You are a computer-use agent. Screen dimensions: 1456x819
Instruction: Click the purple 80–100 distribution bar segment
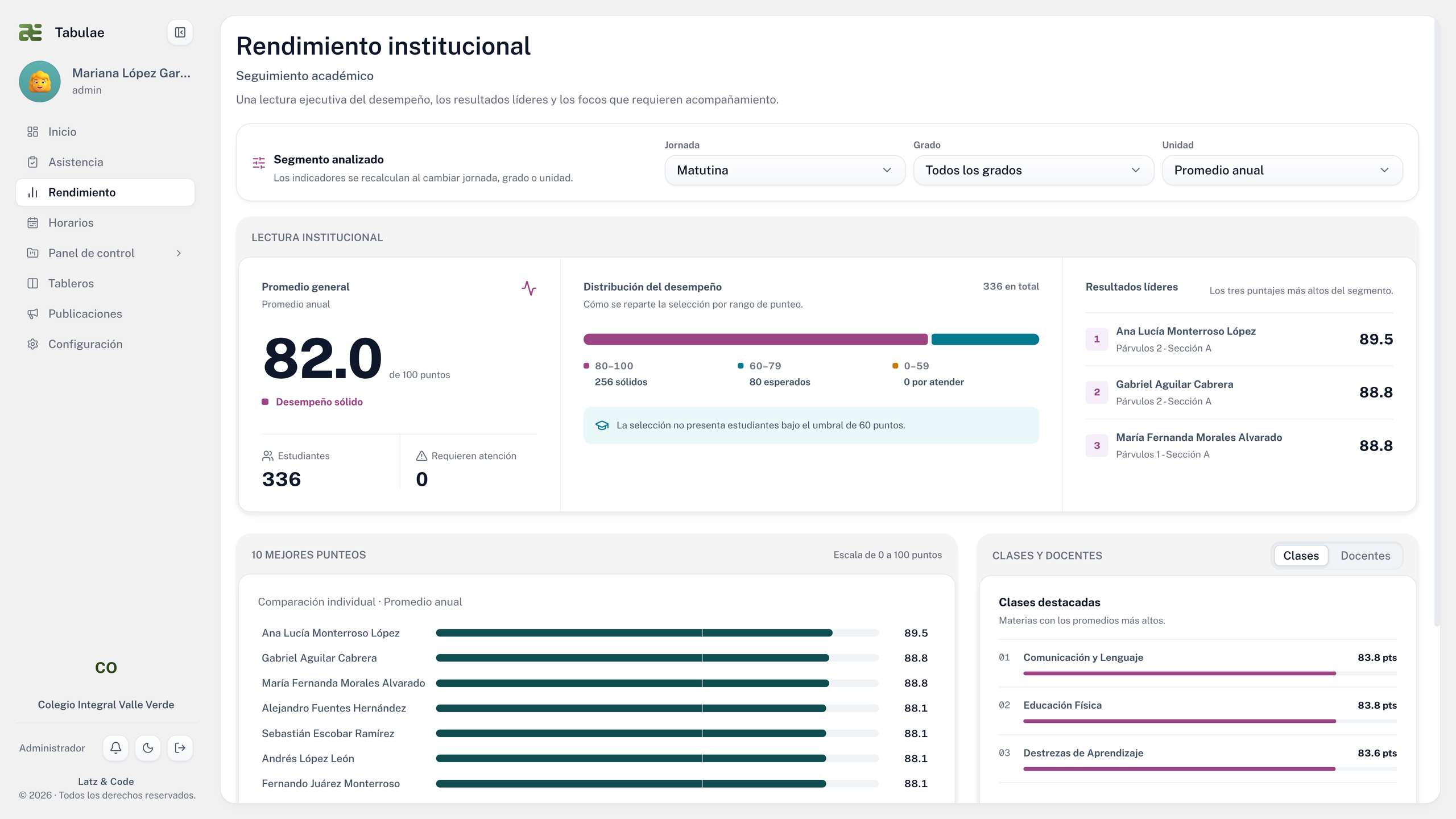[x=755, y=340]
